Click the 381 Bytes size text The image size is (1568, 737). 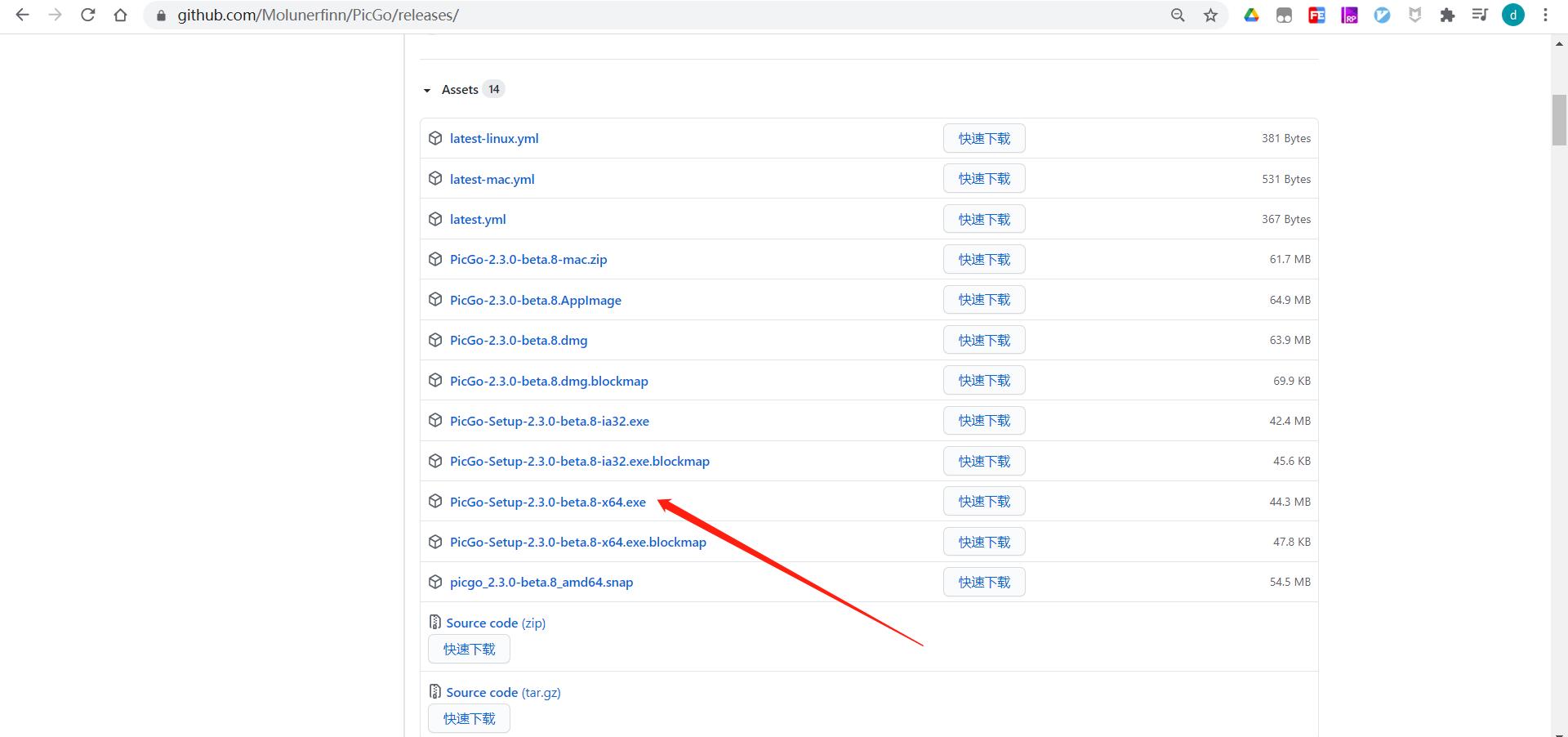(x=1286, y=138)
